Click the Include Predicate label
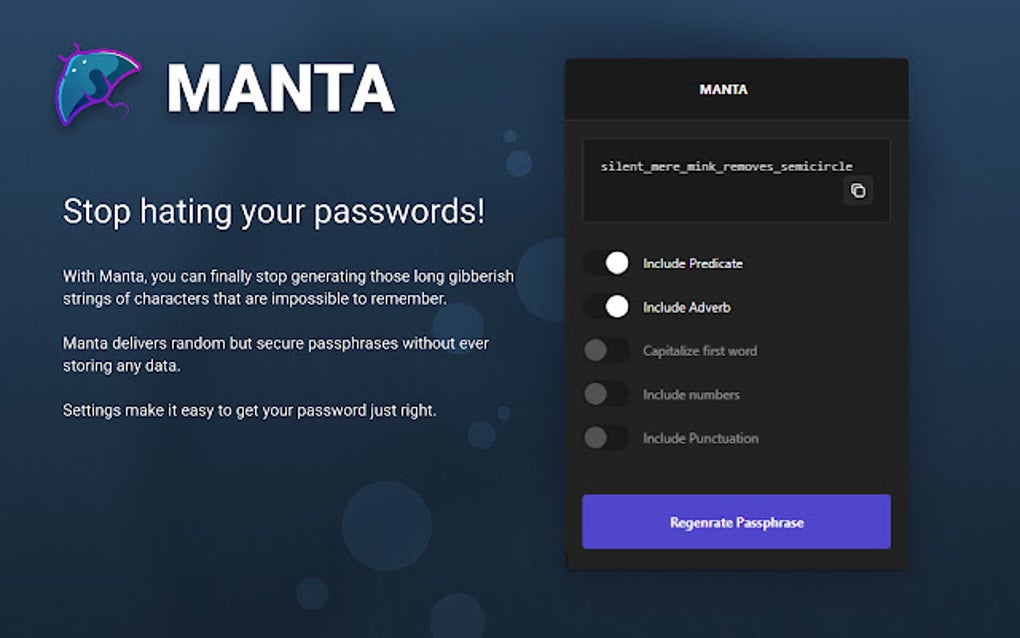The height and width of the screenshot is (638, 1020). tap(691, 263)
